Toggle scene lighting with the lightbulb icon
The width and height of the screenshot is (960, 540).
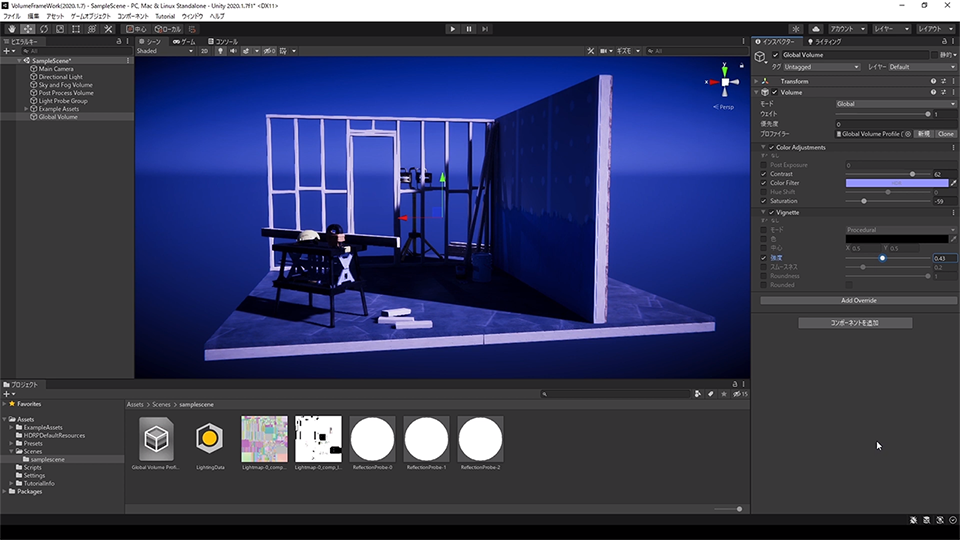[220, 50]
